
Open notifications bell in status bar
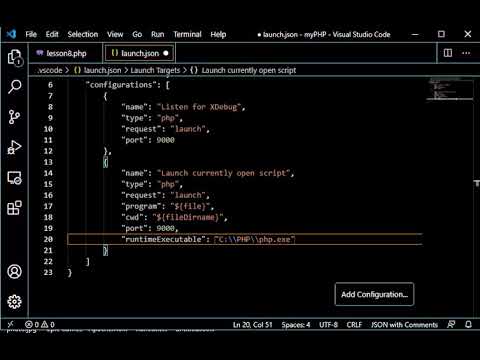click(468, 324)
